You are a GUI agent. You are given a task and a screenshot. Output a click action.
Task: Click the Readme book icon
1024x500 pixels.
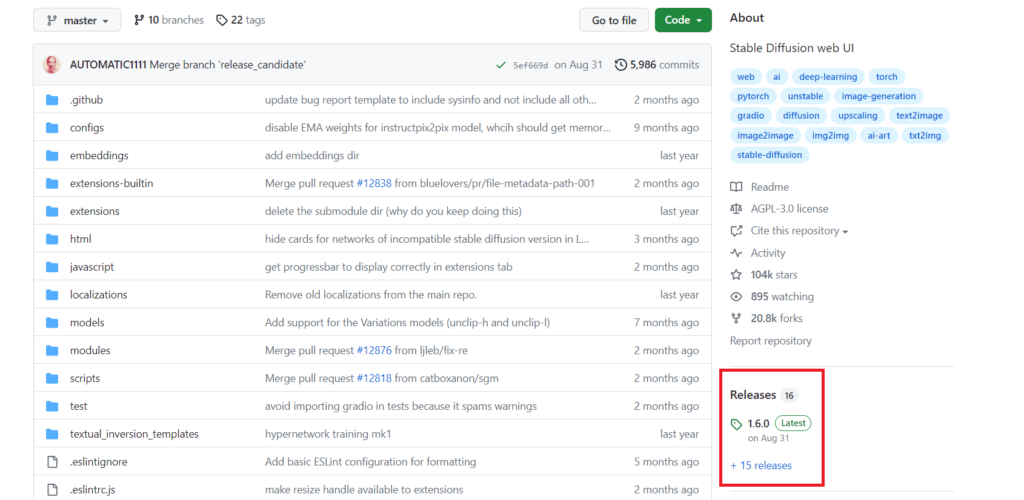coord(736,187)
